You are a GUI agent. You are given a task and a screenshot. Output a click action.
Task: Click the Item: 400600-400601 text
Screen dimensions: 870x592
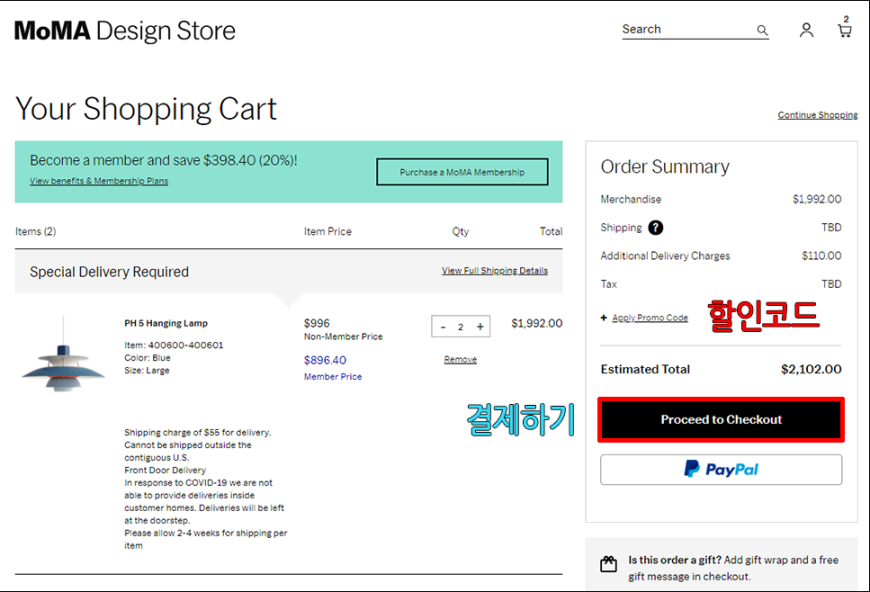click(174, 345)
